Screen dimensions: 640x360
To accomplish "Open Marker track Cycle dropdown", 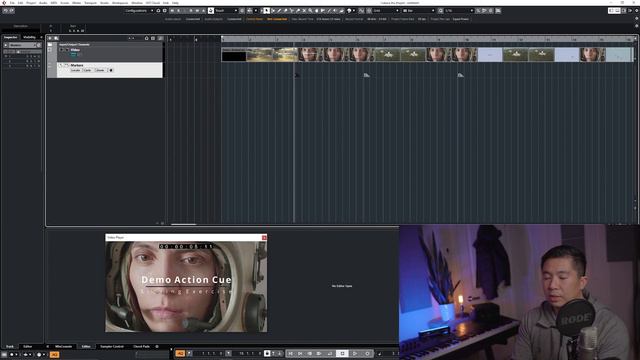I will click(x=88, y=70).
